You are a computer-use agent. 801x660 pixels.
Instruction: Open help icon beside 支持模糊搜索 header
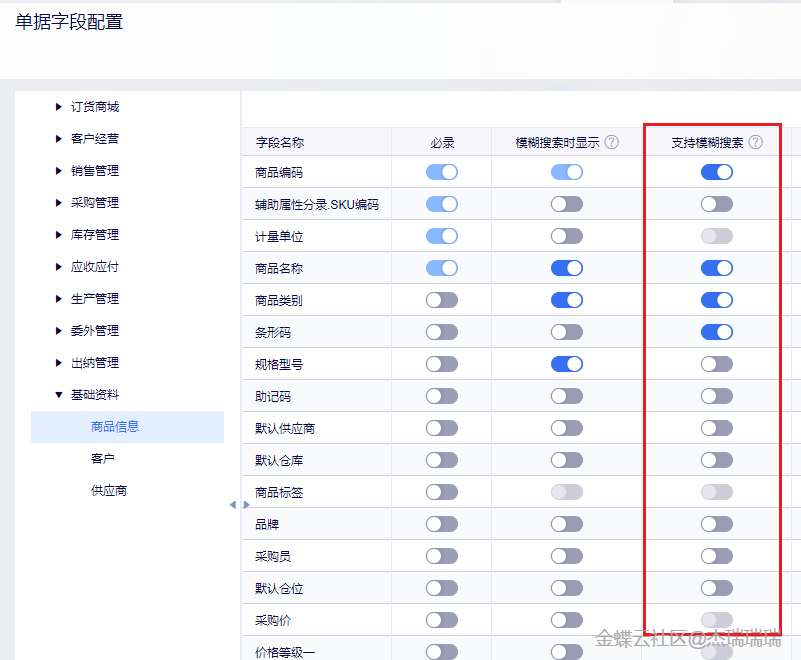point(756,142)
